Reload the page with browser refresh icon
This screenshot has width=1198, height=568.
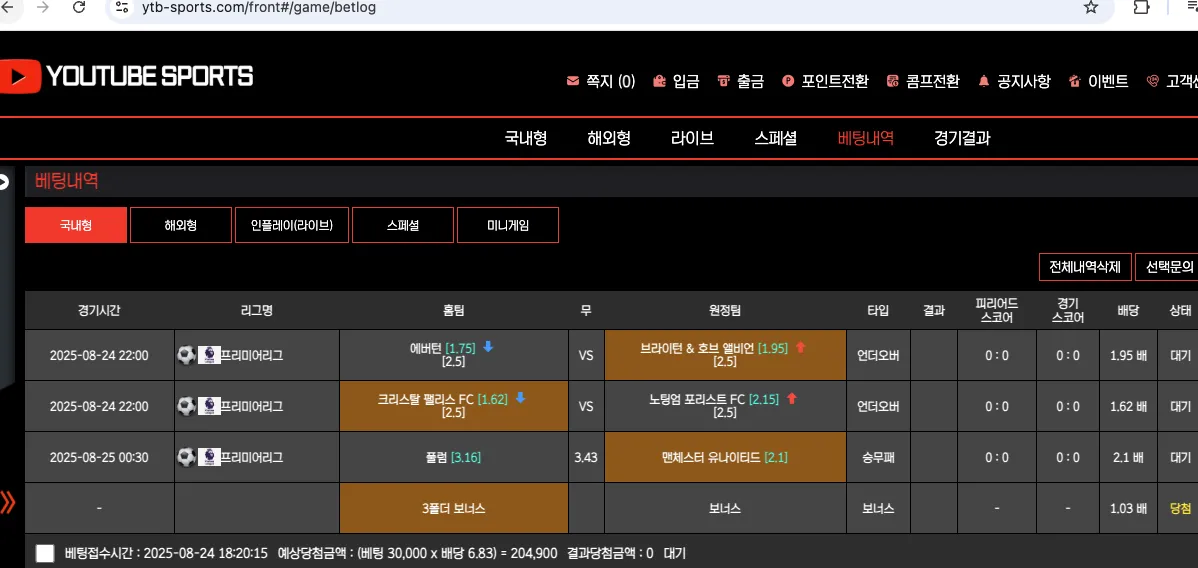[79, 8]
